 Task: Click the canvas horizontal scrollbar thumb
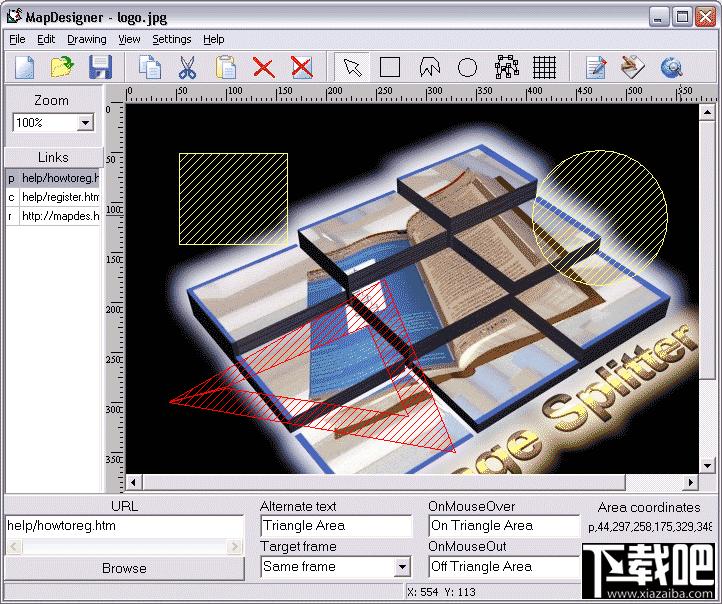click(384, 482)
